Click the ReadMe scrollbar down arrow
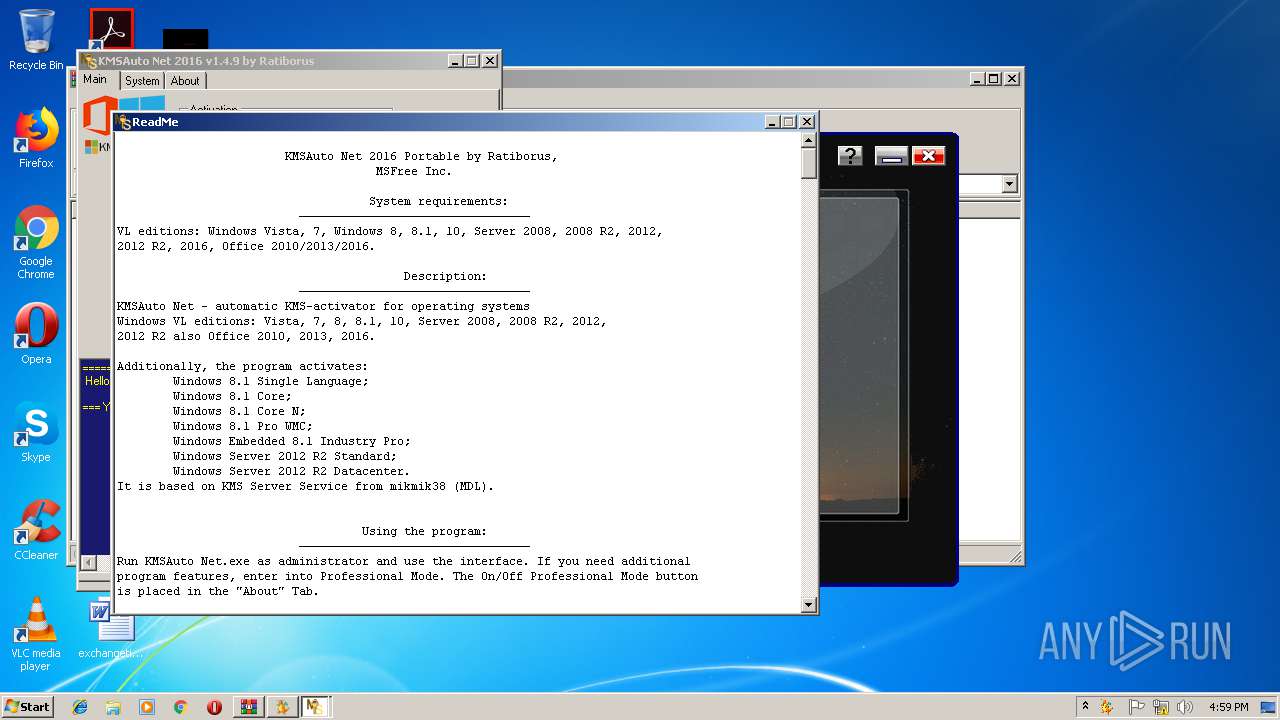 809,604
